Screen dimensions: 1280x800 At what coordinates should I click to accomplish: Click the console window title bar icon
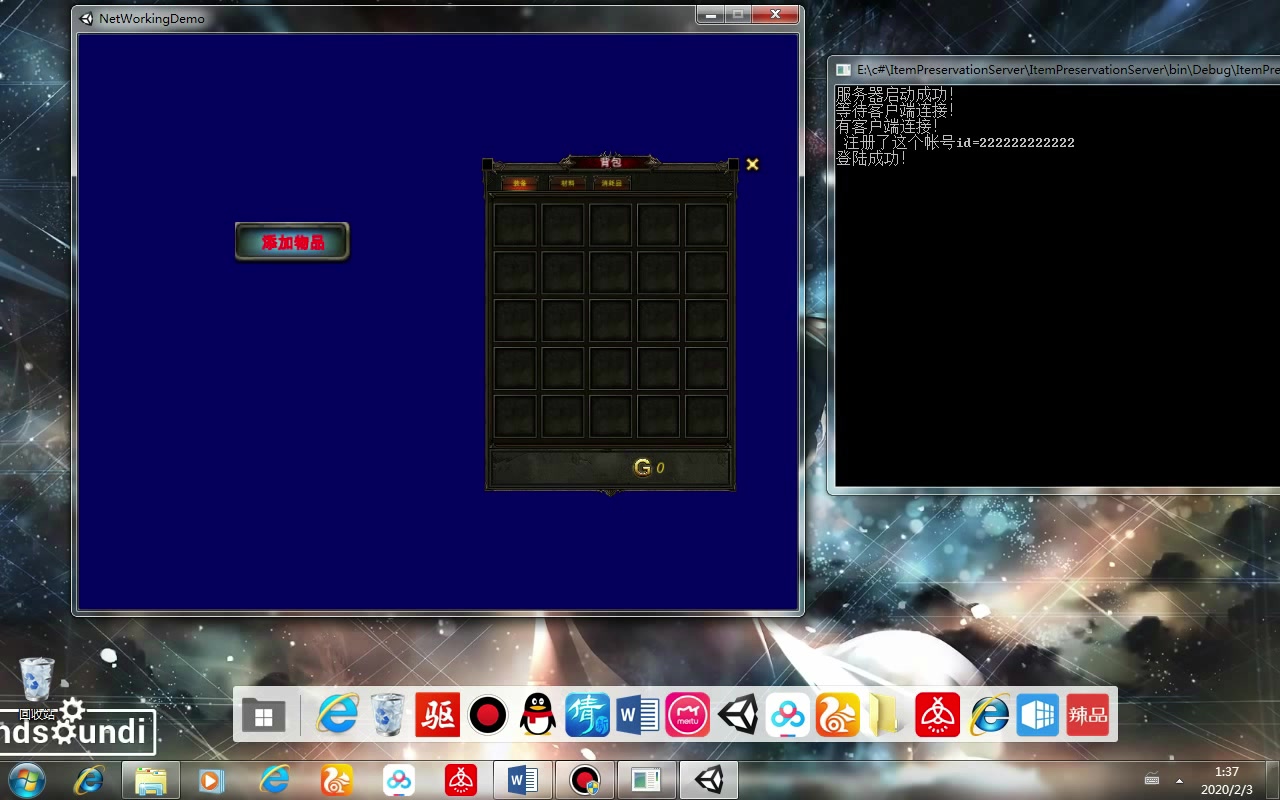pos(843,70)
